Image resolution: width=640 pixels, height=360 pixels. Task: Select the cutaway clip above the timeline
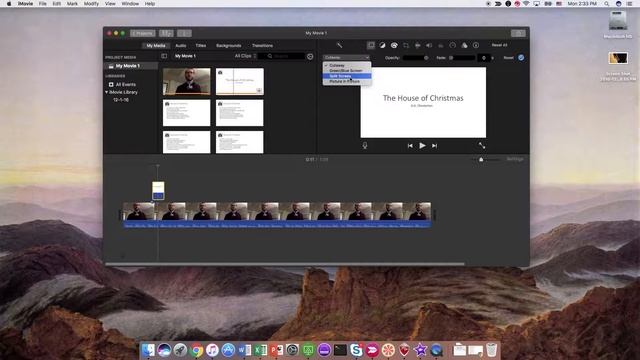[158, 191]
